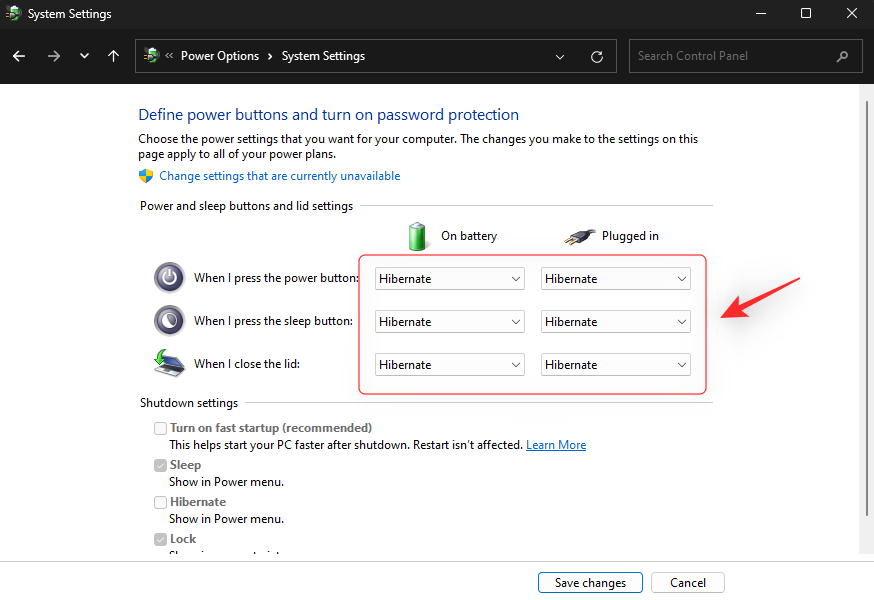
Task: Click 'Shutdown settings' section label
Action: tap(189, 403)
